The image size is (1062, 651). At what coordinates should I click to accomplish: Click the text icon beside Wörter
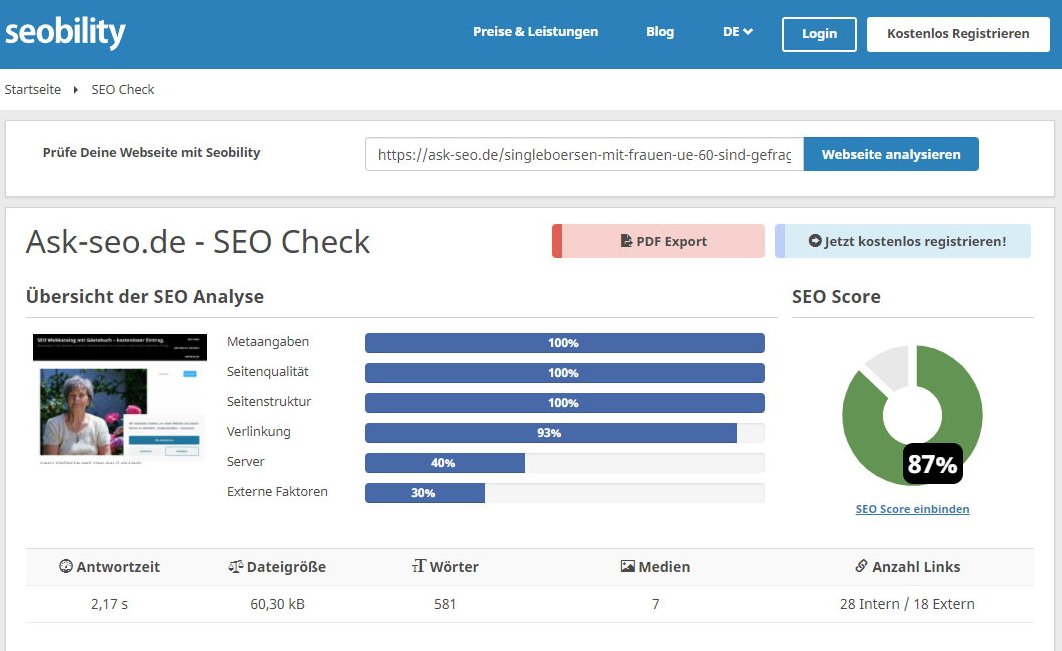click(x=419, y=566)
